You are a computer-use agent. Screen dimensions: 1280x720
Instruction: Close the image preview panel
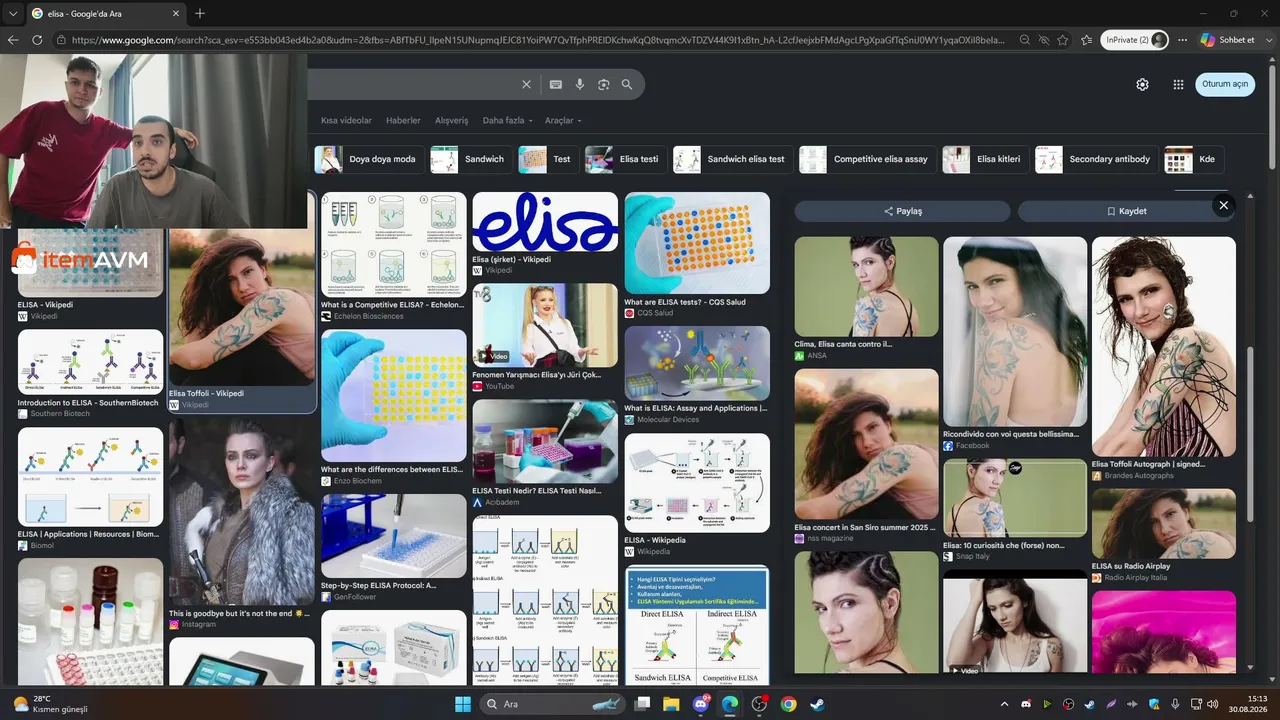click(1223, 205)
